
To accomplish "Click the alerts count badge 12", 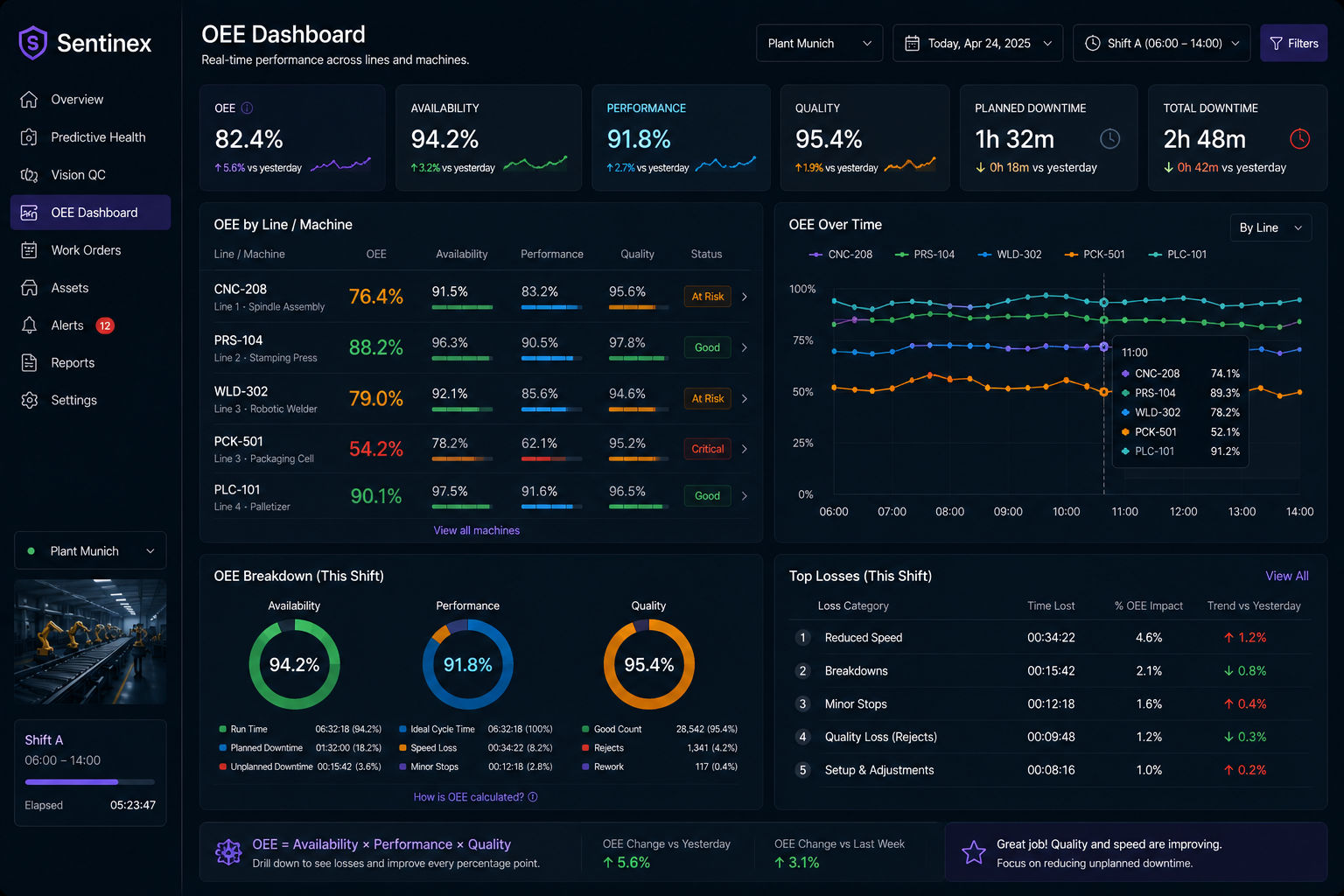I will 105,325.
